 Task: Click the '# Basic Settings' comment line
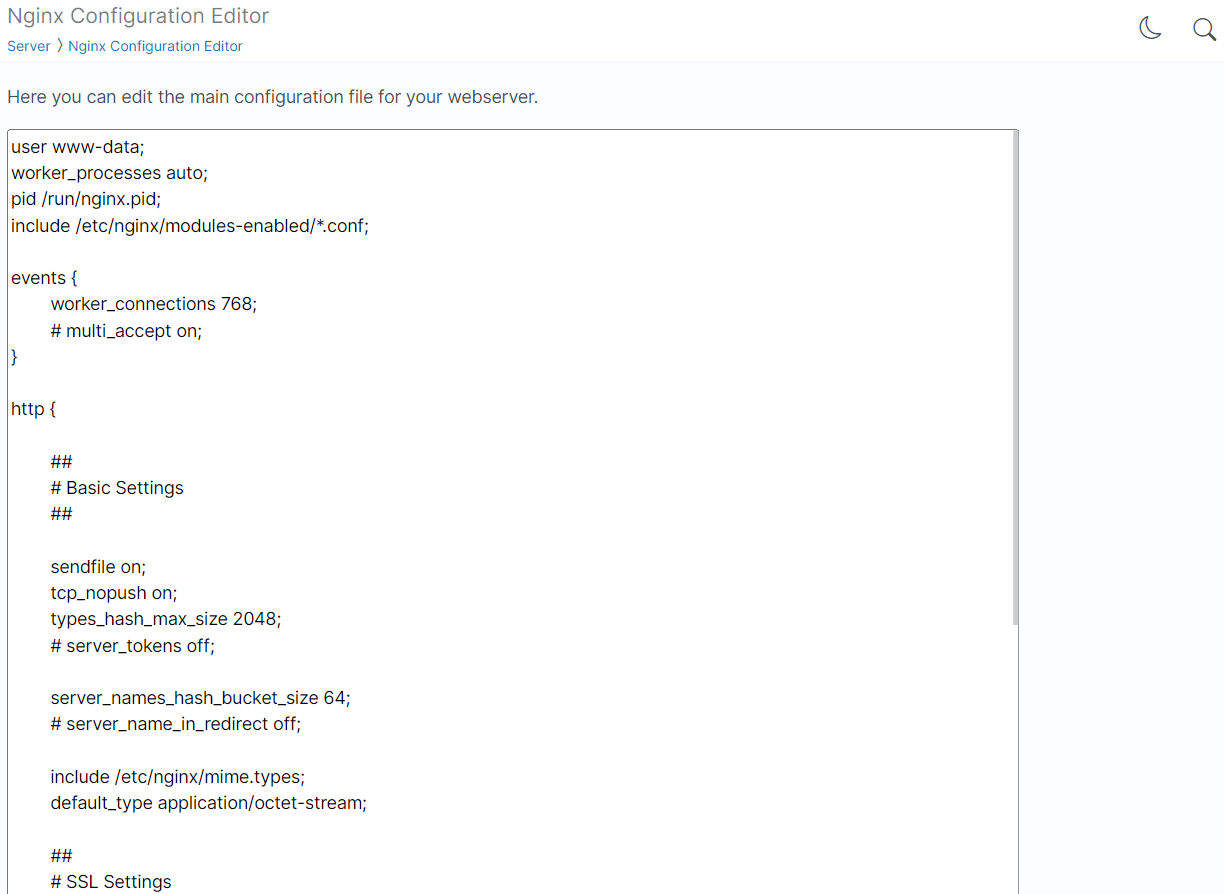click(x=117, y=488)
